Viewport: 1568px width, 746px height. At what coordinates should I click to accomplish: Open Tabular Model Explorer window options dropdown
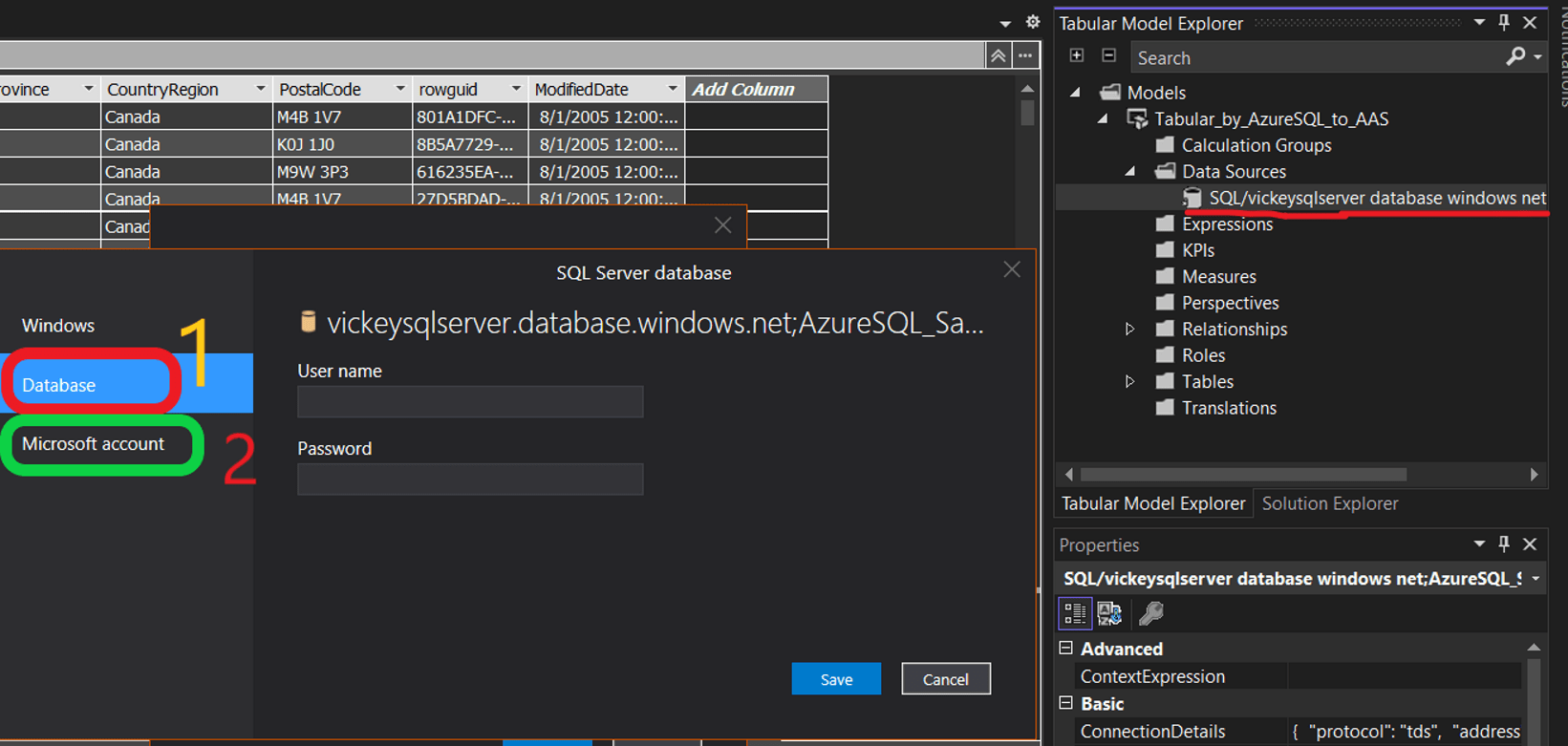(1479, 23)
